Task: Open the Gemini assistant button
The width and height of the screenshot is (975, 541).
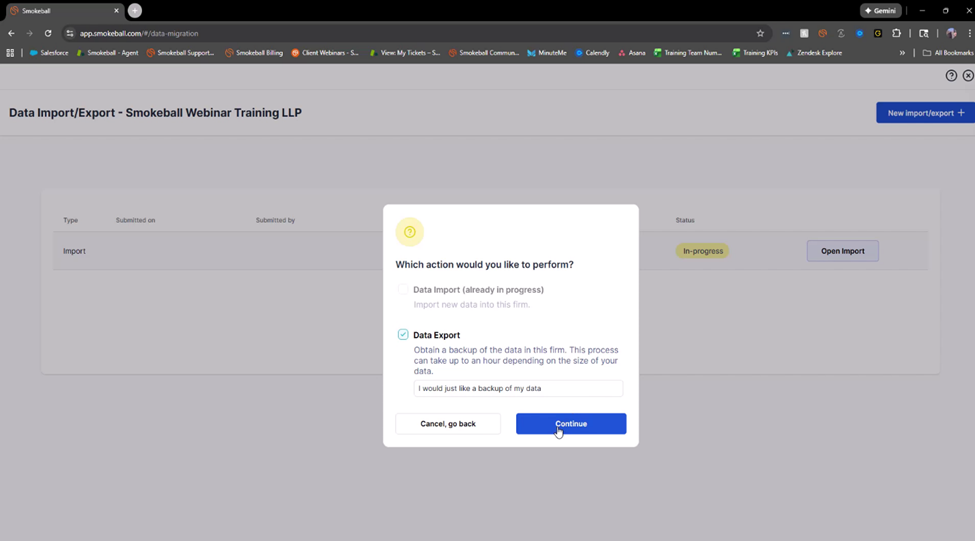Action: (x=880, y=10)
